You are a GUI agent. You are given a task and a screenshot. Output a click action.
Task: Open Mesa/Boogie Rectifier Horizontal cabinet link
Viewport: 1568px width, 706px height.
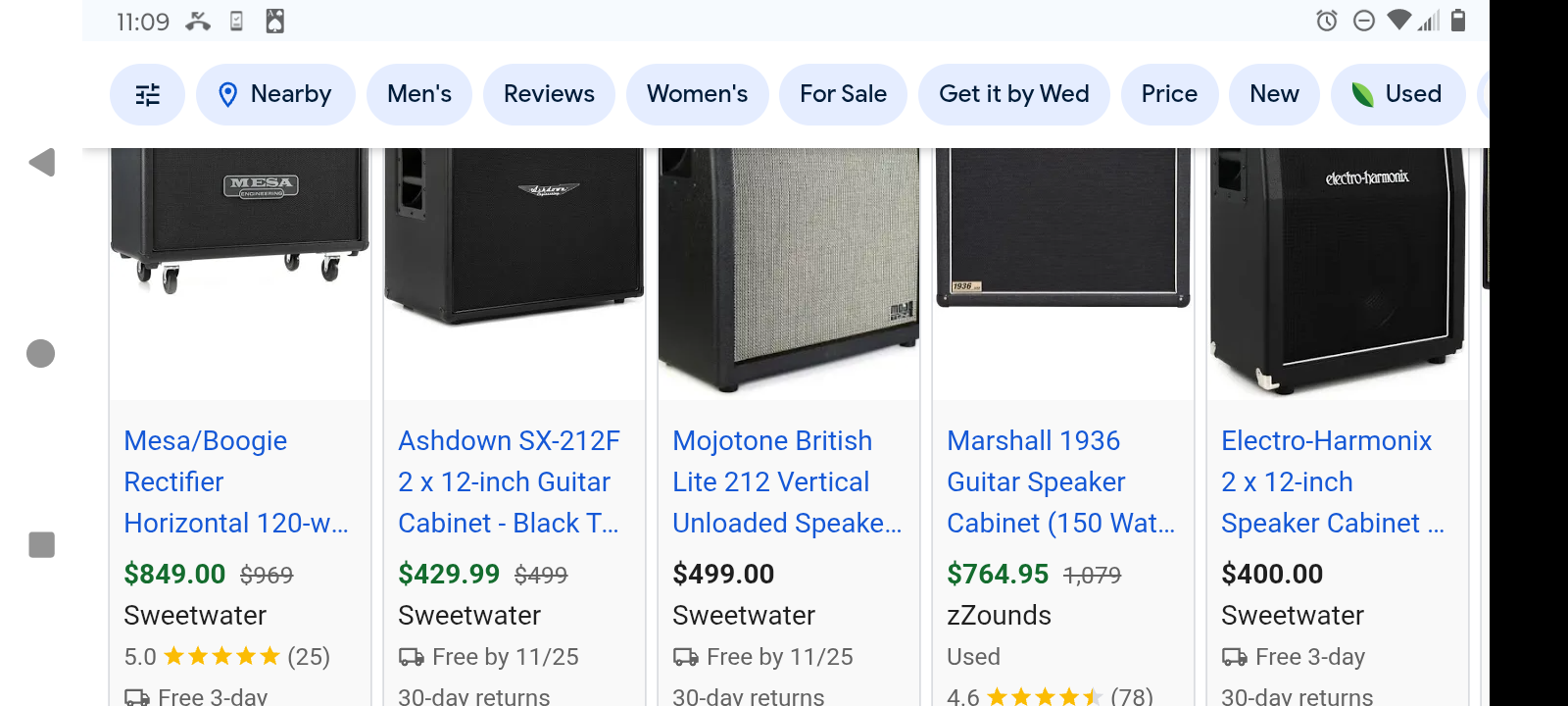[235, 481]
